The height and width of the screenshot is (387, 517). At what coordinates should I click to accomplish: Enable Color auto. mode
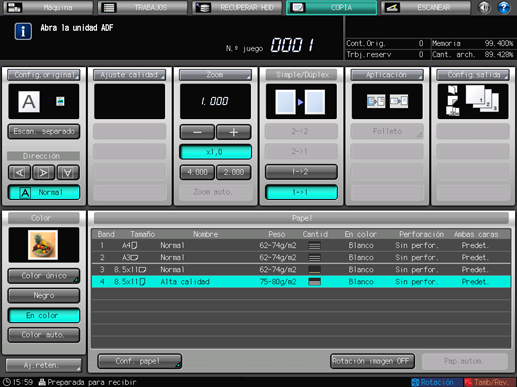(x=44, y=335)
